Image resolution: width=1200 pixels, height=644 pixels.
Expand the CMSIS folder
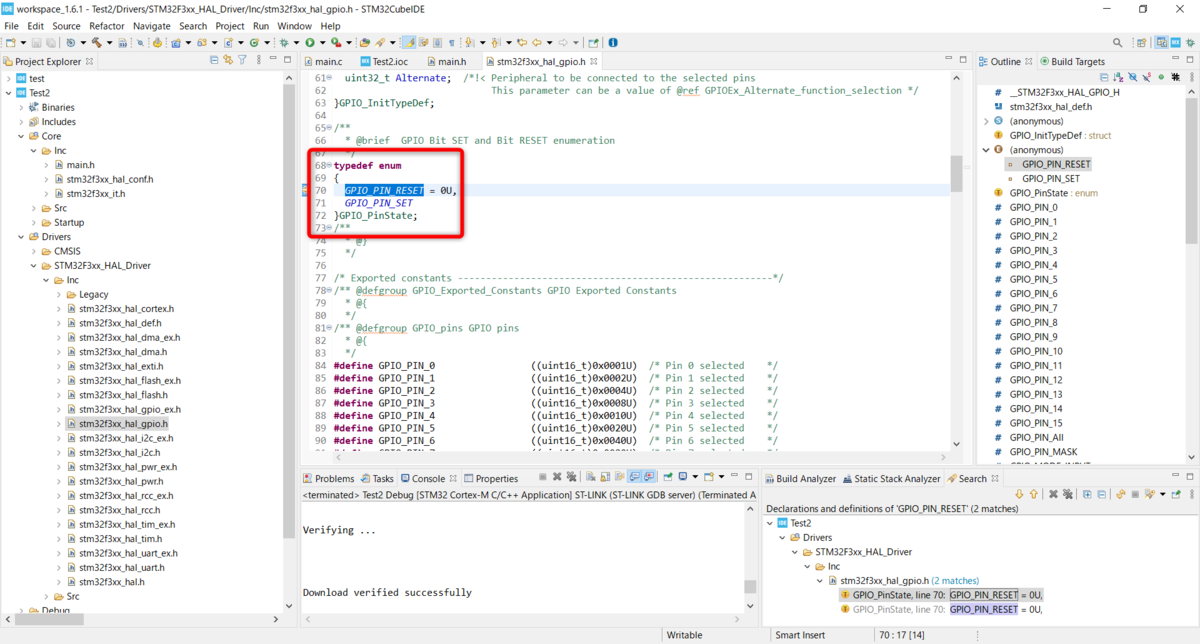coord(33,251)
